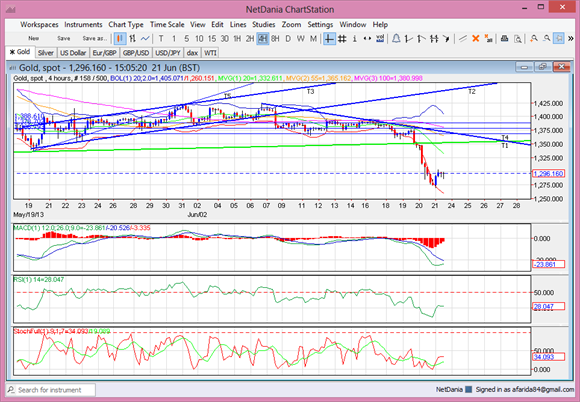This screenshot has height=402, width=580.
Task: Open the Instruments menu
Action: [x=83, y=24]
